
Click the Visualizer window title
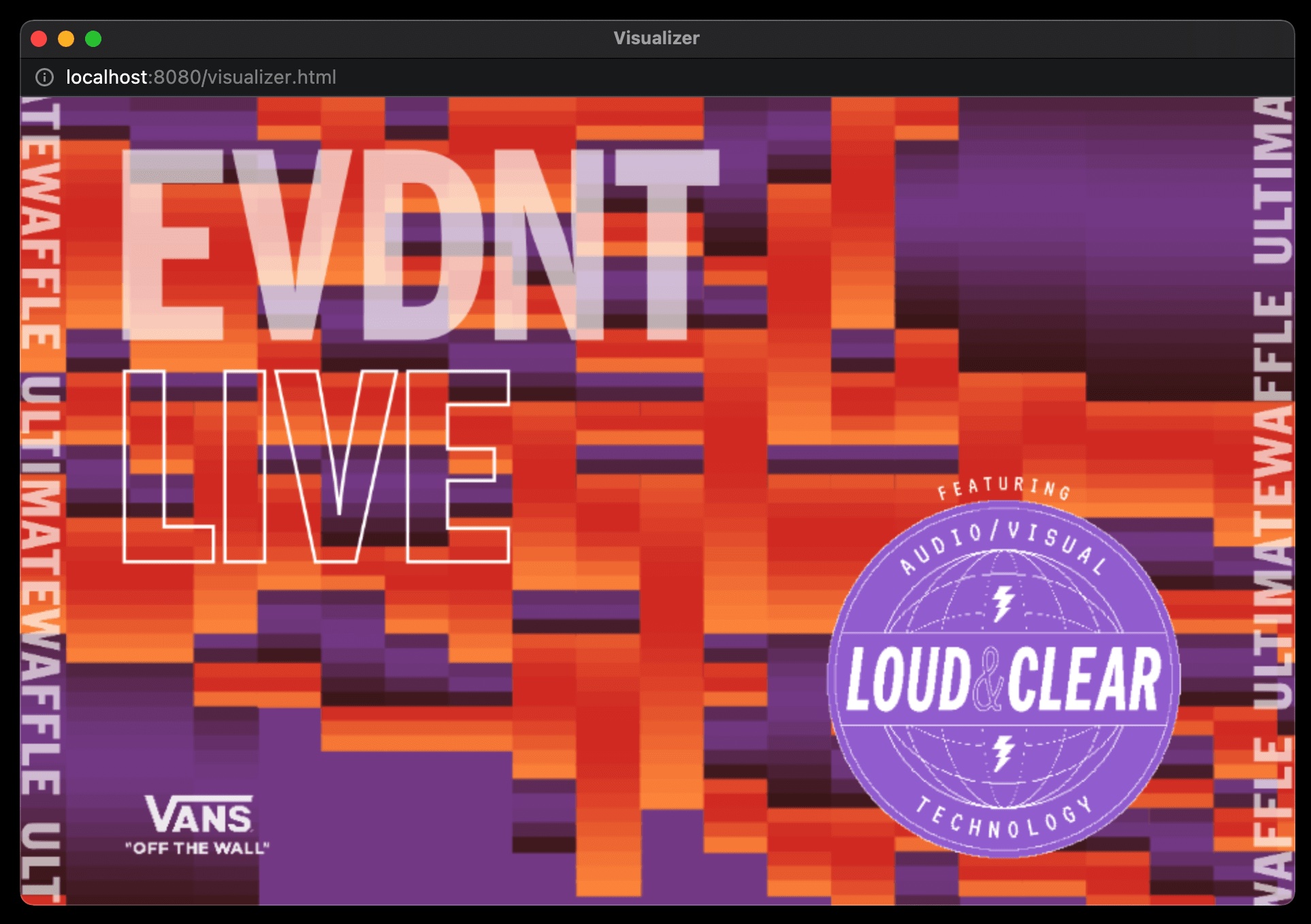[x=656, y=38]
